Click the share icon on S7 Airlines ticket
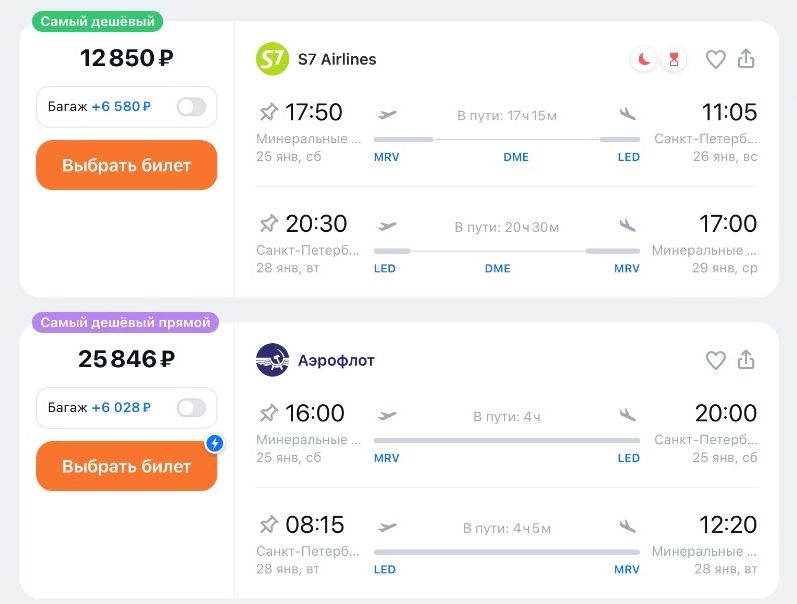797x604 pixels. pos(746,59)
